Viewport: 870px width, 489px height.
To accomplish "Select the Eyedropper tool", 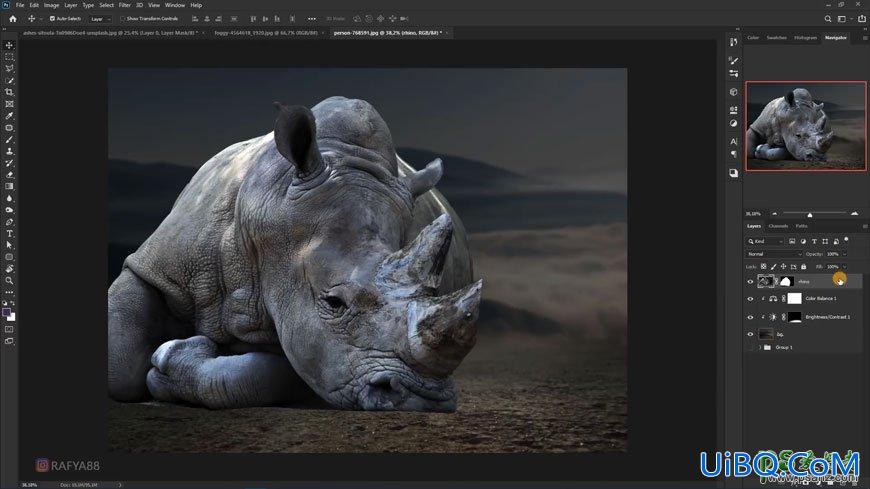I will [x=9, y=115].
